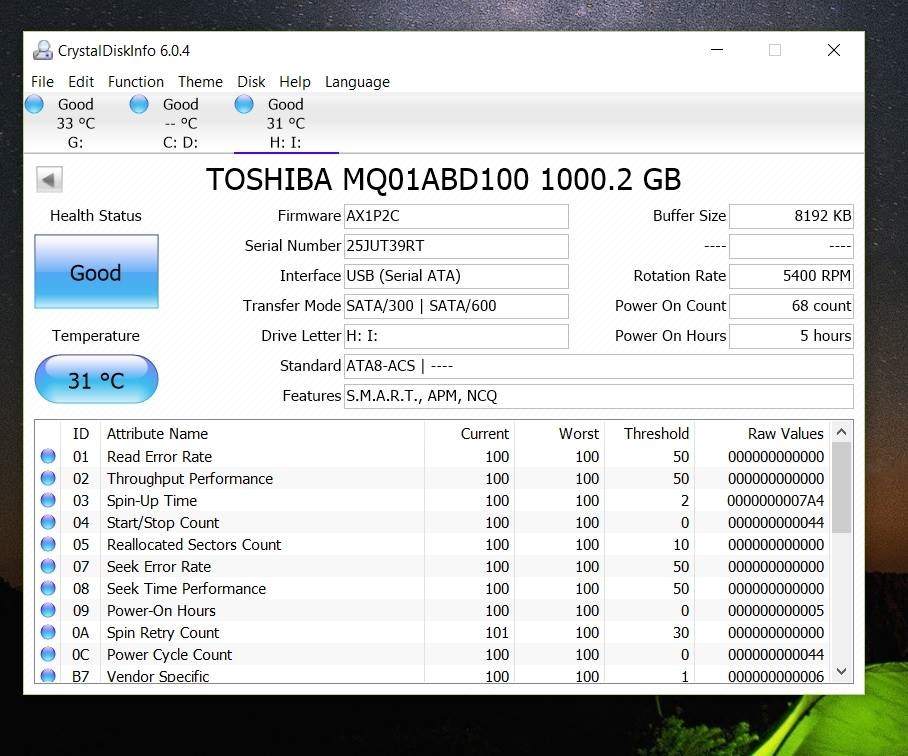Viewport: 908px width, 756px height.
Task: Click the Interface field USB (Serial ATA)
Action: [456, 276]
